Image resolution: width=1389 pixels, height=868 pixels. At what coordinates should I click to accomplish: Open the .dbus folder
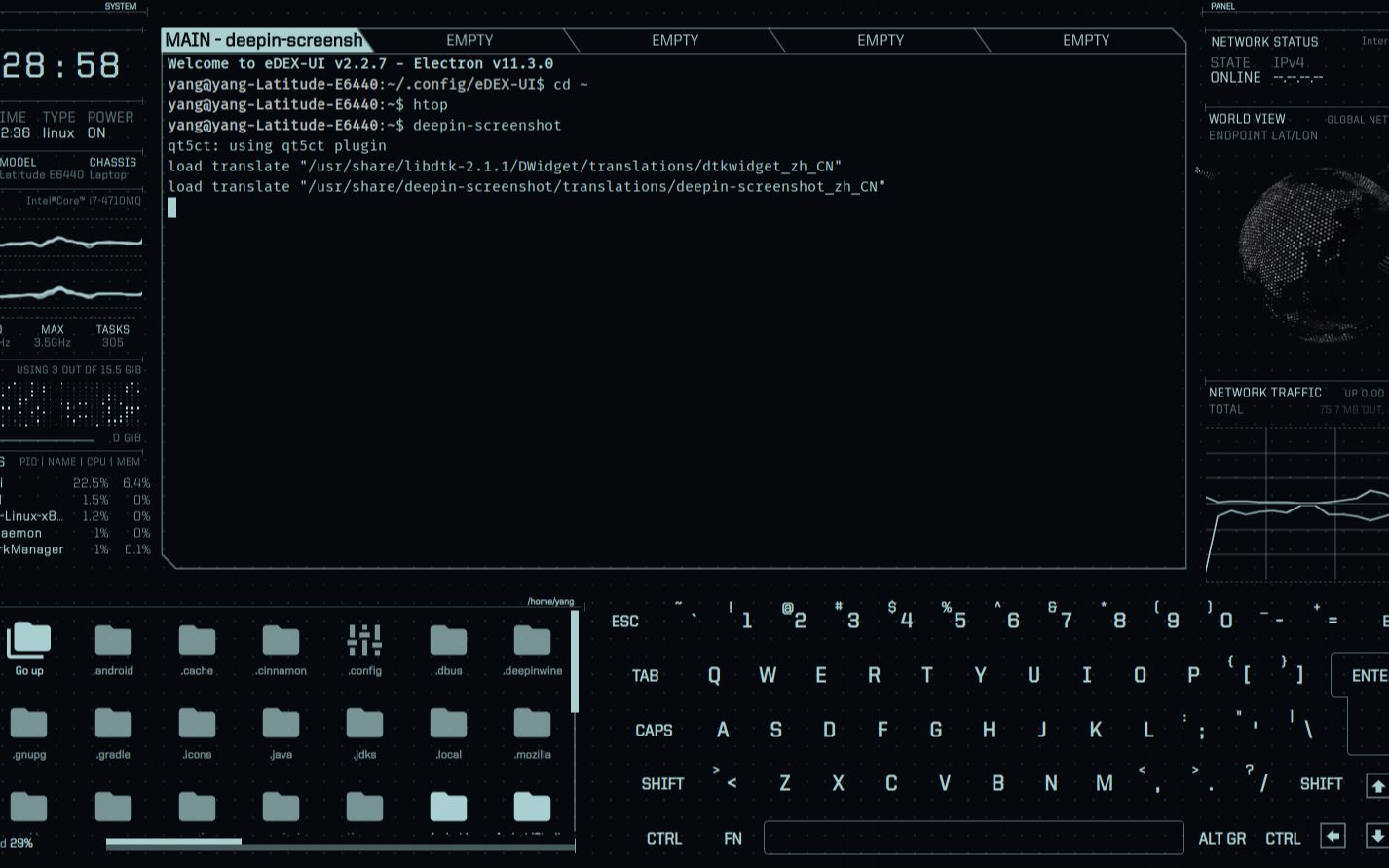tap(448, 649)
